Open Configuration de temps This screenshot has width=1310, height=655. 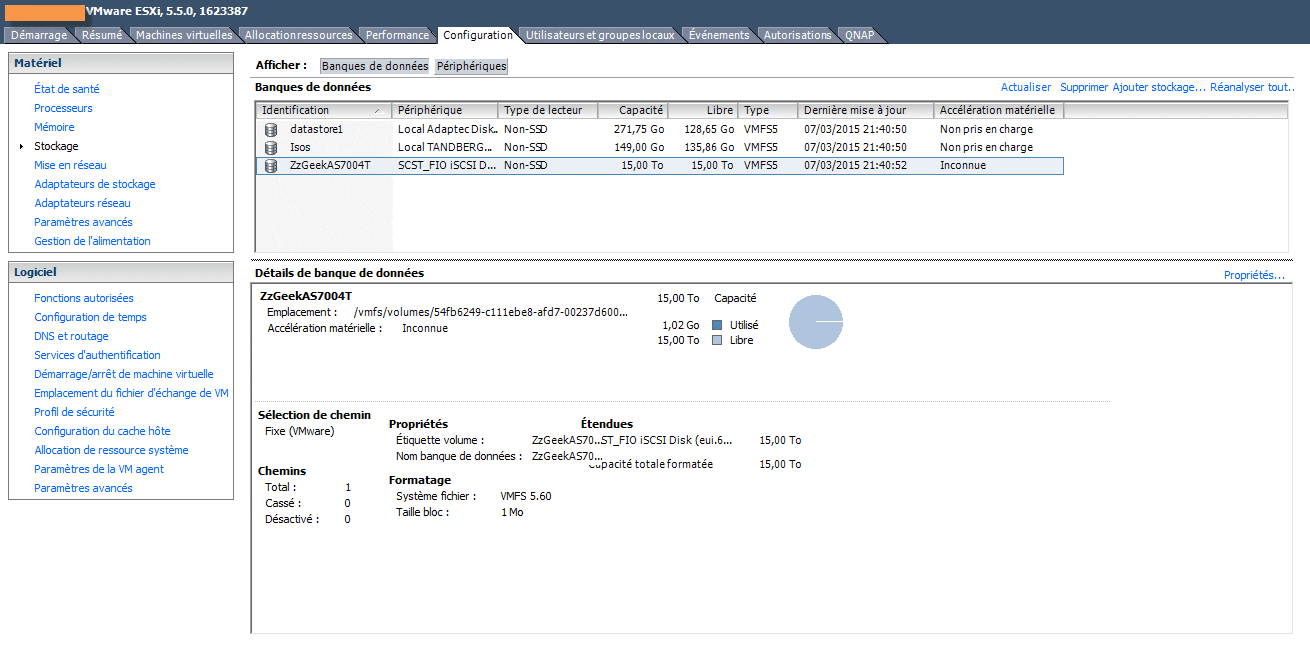[x=90, y=317]
